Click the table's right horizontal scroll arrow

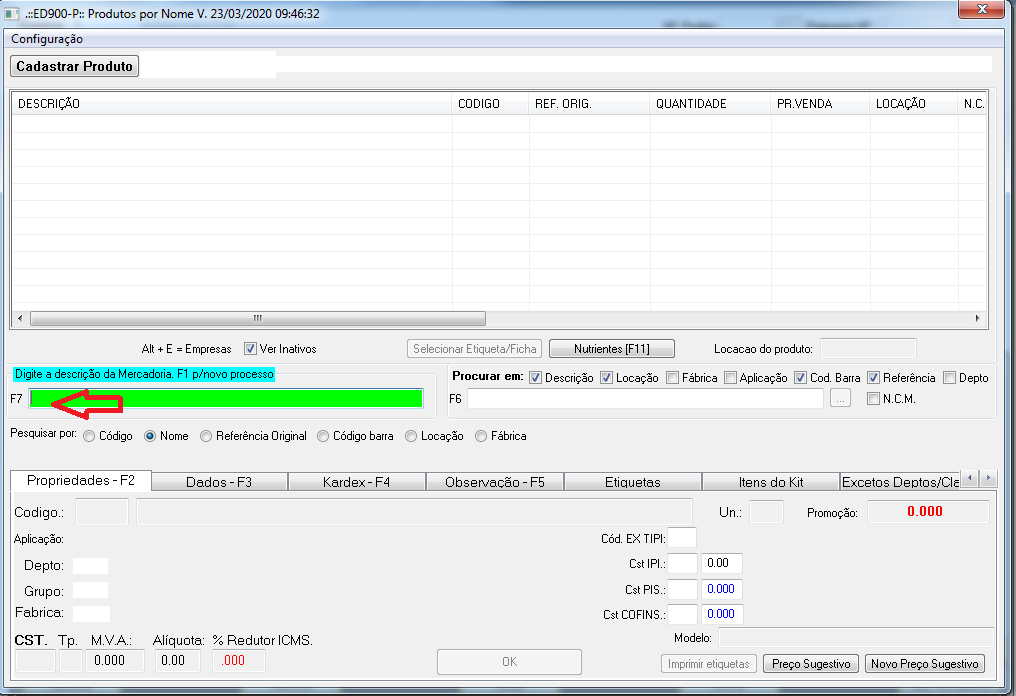tap(978, 319)
